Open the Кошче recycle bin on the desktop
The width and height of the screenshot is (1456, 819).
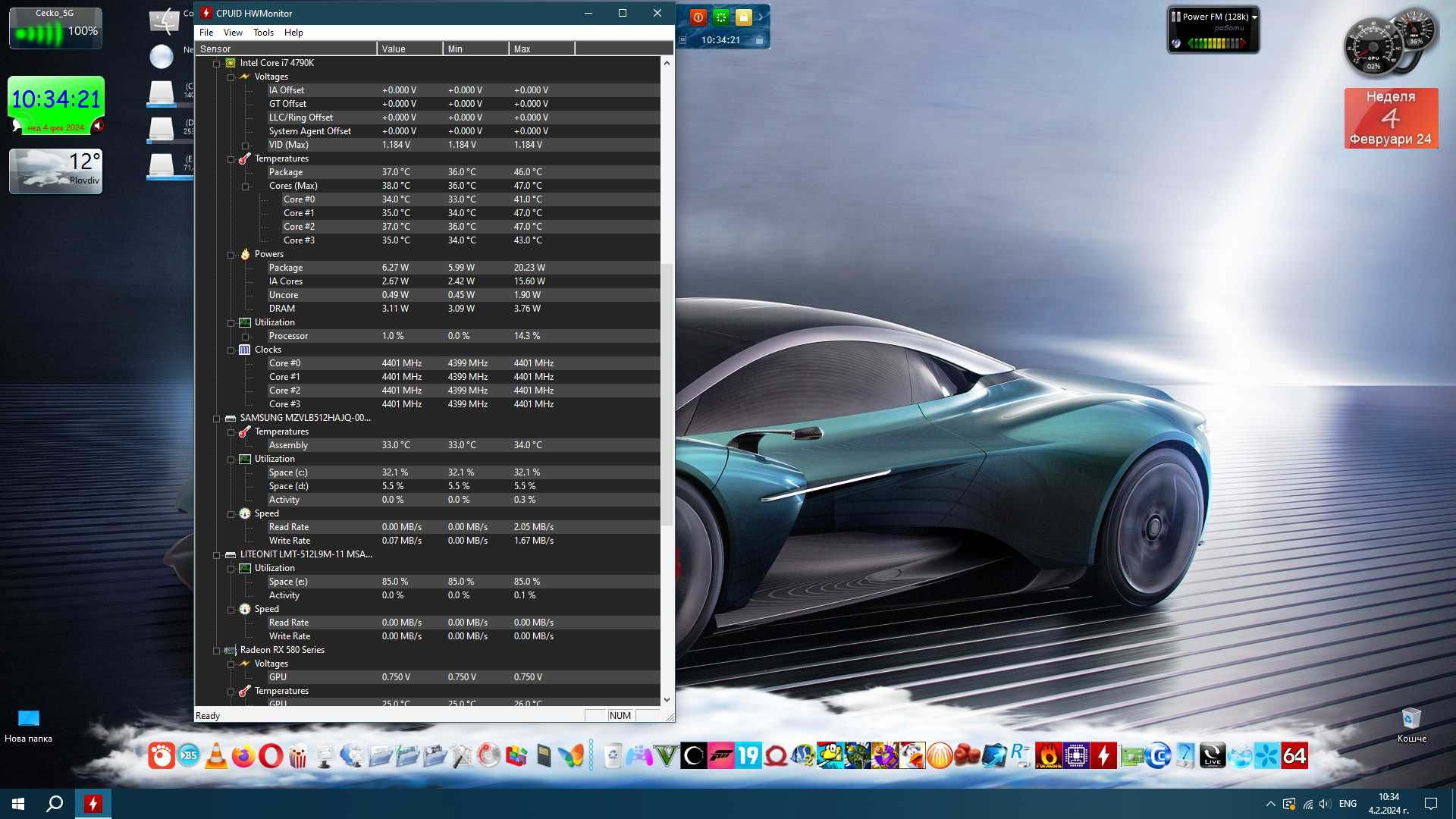click(x=1411, y=725)
